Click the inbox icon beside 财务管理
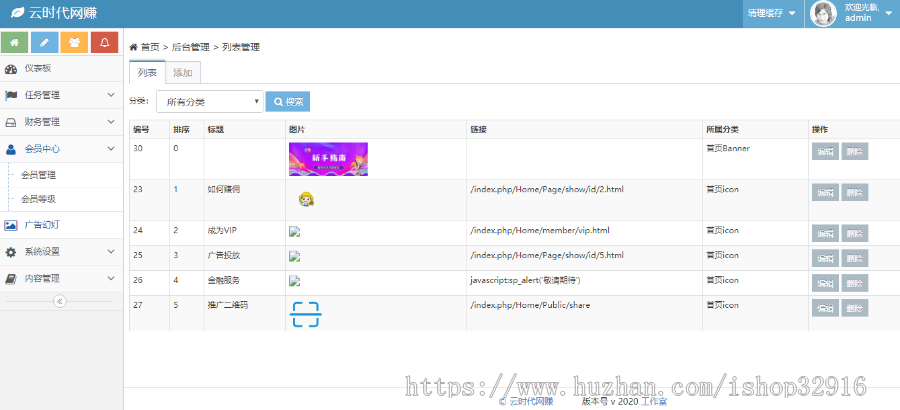900x410 pixels. point(11,122)
